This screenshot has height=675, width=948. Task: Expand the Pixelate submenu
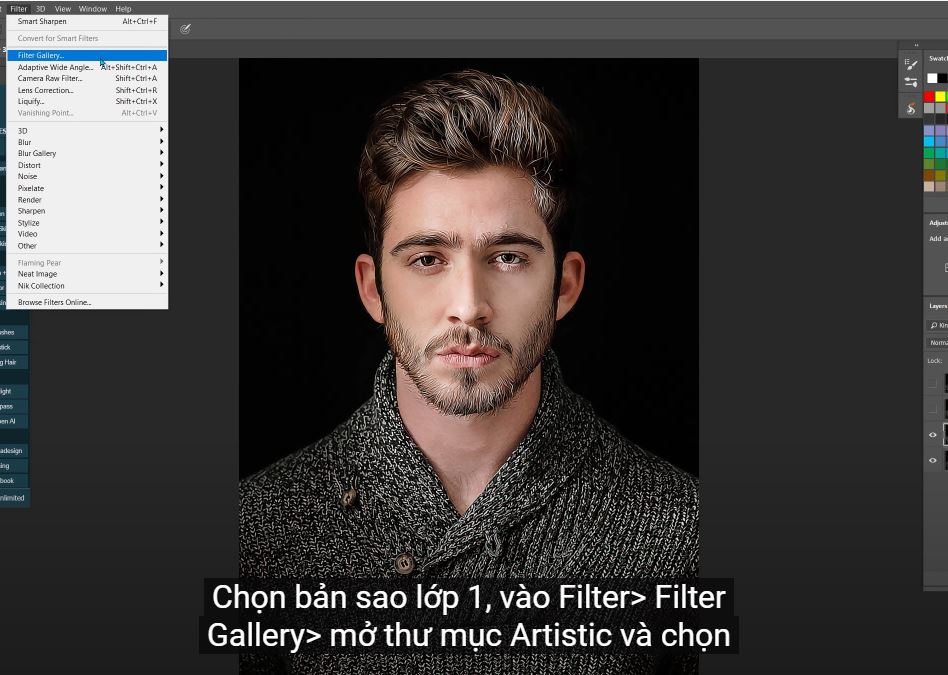tap(87, 188)
